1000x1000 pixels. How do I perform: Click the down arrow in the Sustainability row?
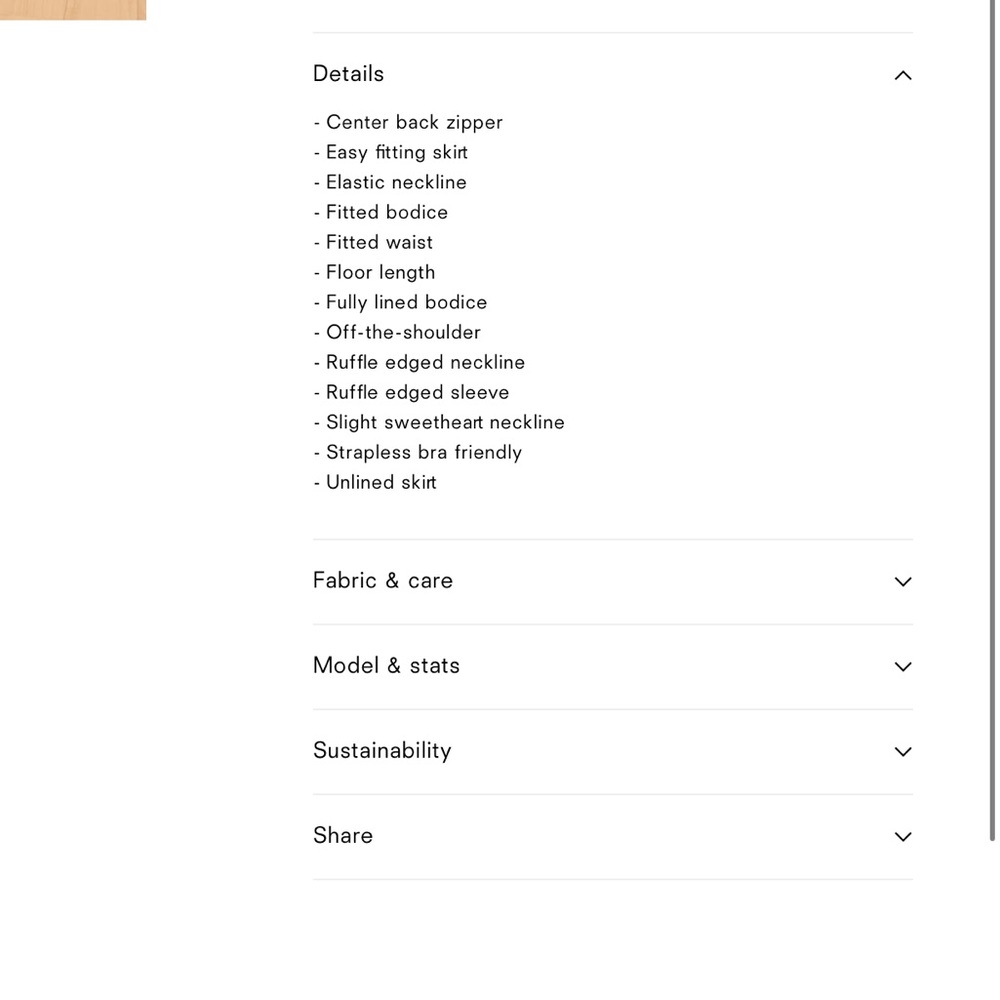pyautogui.click(x=902, y=751)
